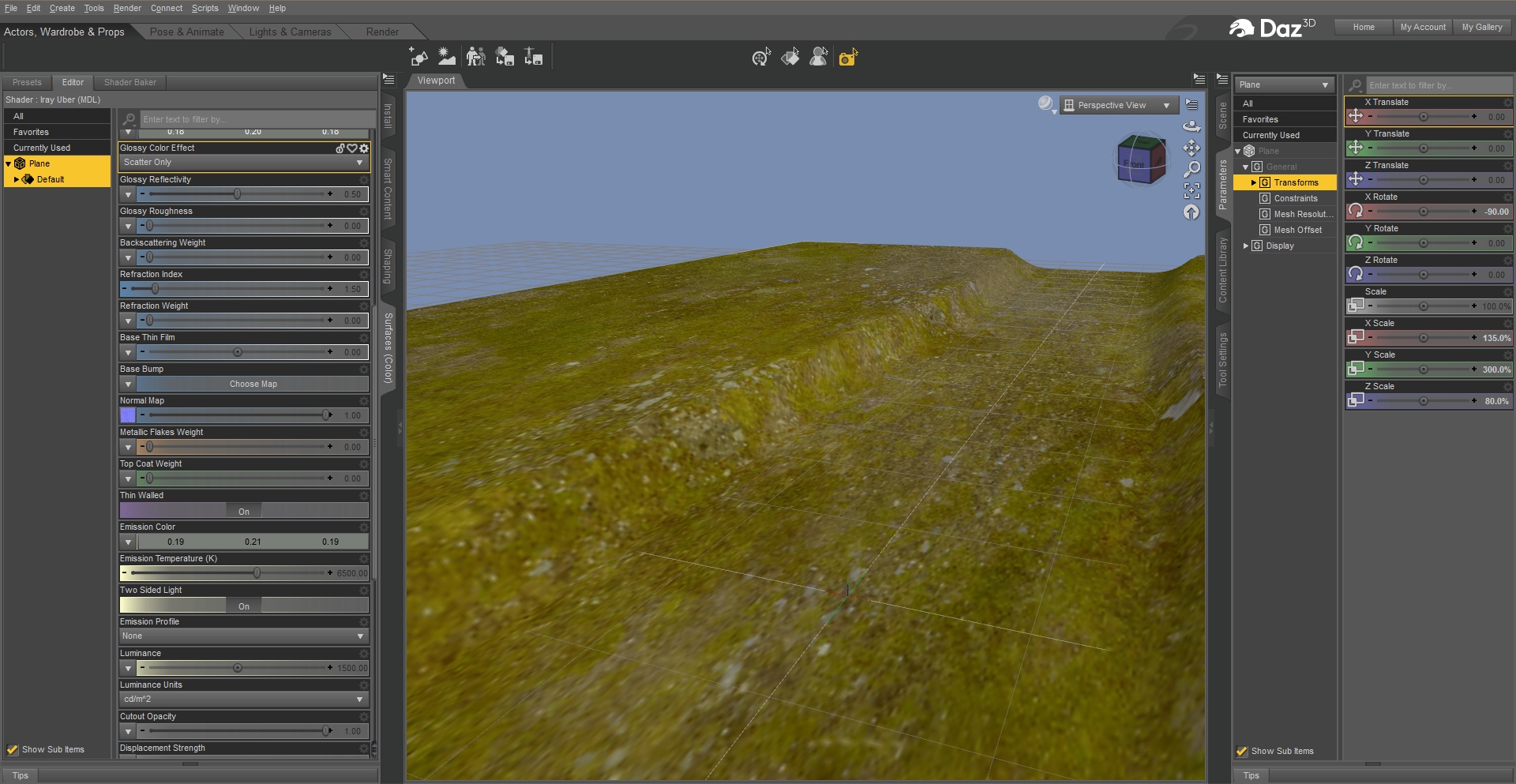The image size is (1516, 784).
Task: Click the Create New Primitive toolbar icon
Action: pos(418,57)
